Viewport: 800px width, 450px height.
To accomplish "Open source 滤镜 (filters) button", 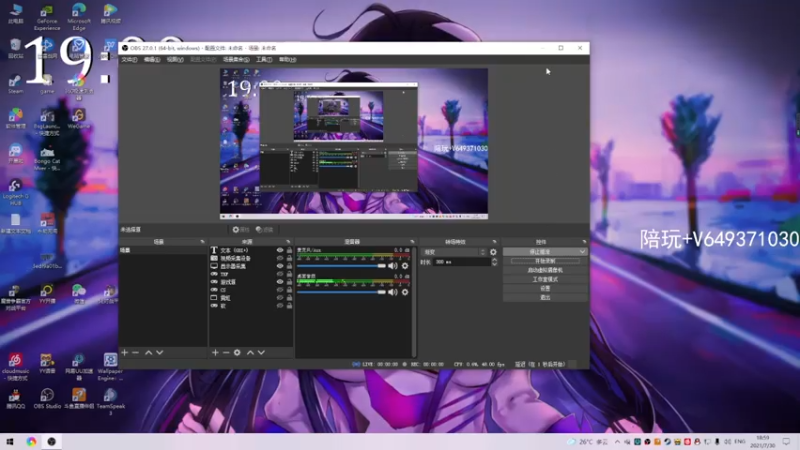I will point(264,230).
